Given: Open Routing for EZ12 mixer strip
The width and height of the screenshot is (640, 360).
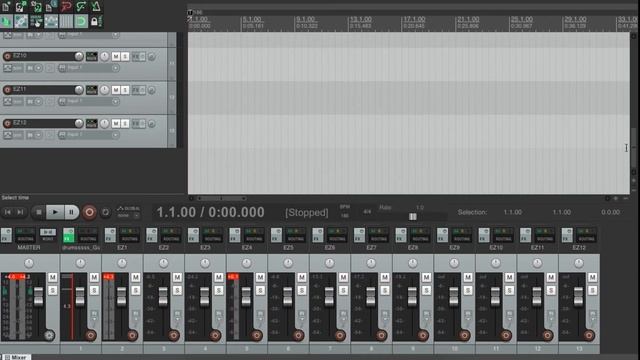Looking at the screenshot, I should point(587,236).
